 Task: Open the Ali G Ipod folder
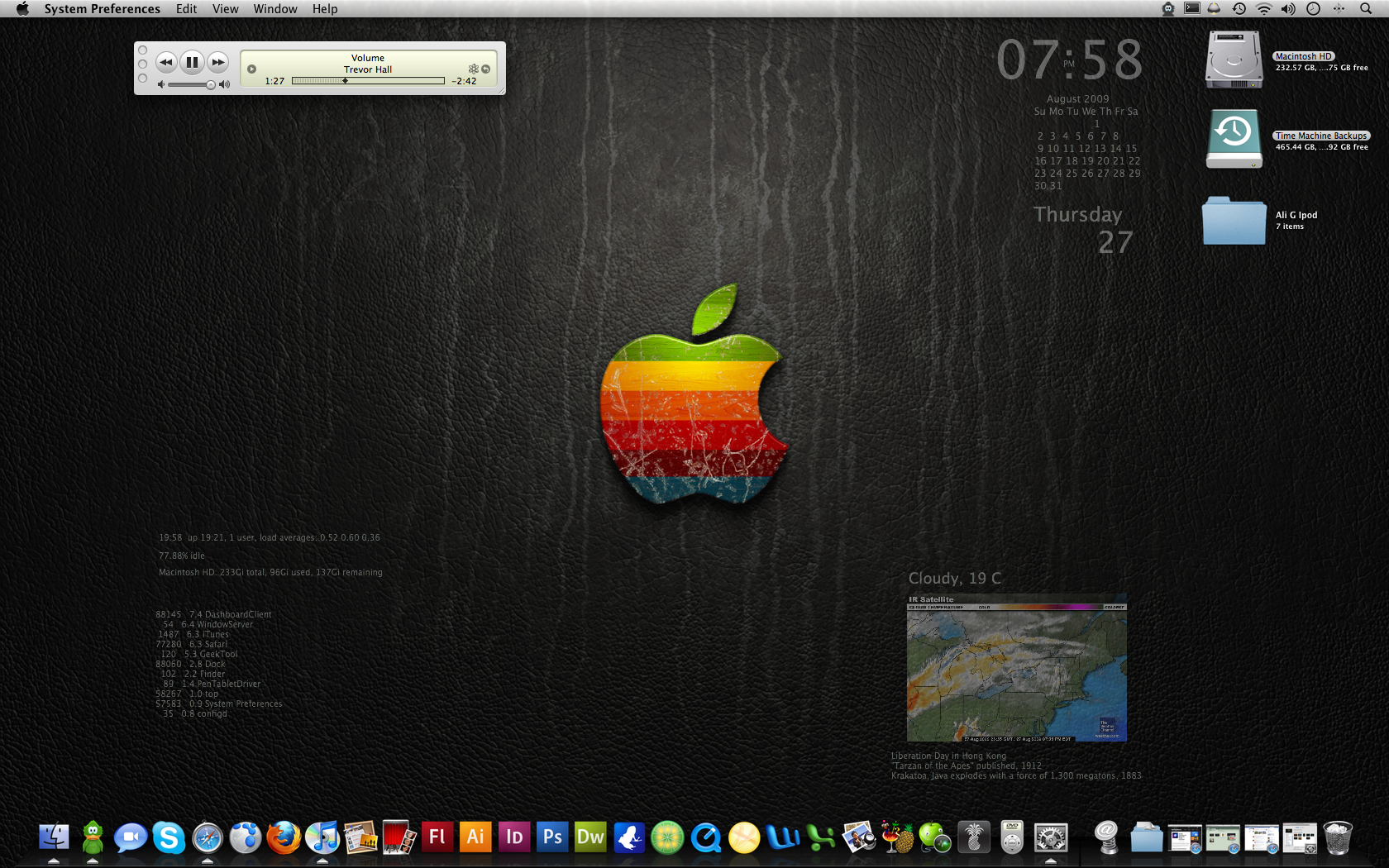(1234, 220)
